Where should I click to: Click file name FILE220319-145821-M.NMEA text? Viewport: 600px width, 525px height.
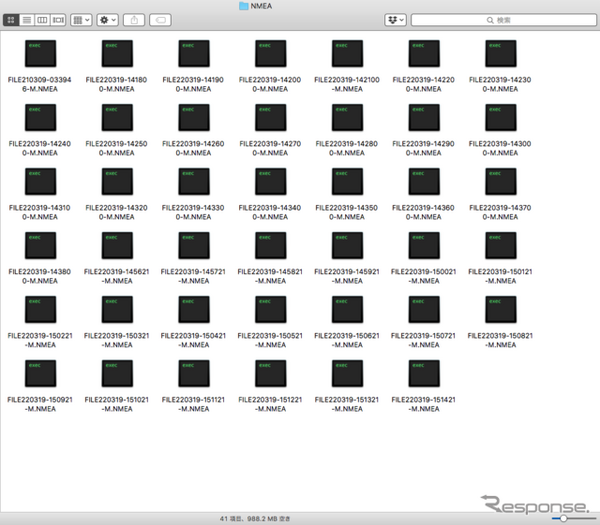(x=270, y=276)
